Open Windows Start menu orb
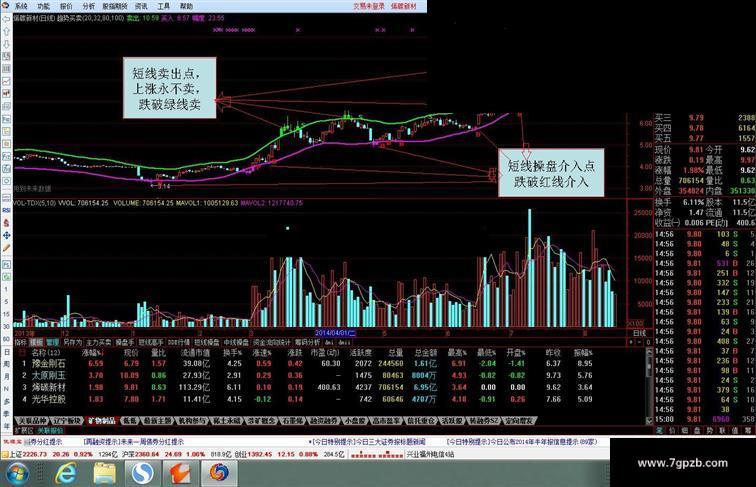 (17, 473)
